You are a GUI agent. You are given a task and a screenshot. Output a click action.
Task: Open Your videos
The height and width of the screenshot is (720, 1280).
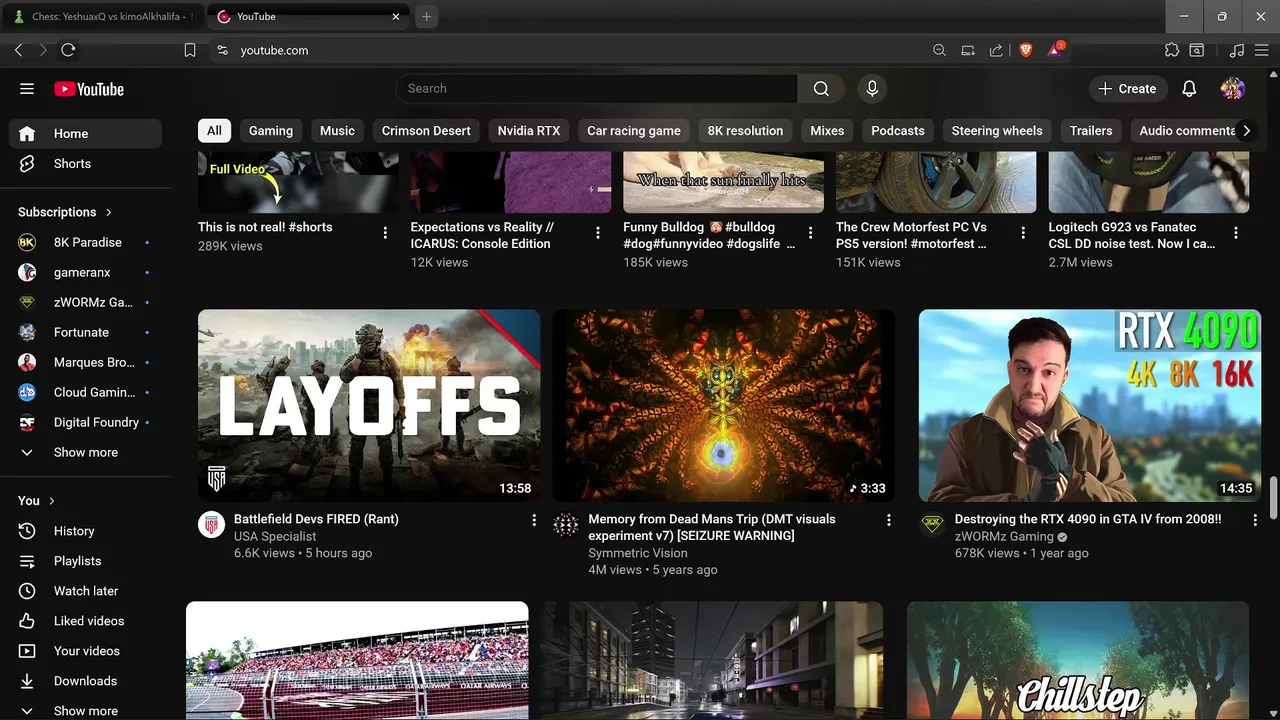85,651
